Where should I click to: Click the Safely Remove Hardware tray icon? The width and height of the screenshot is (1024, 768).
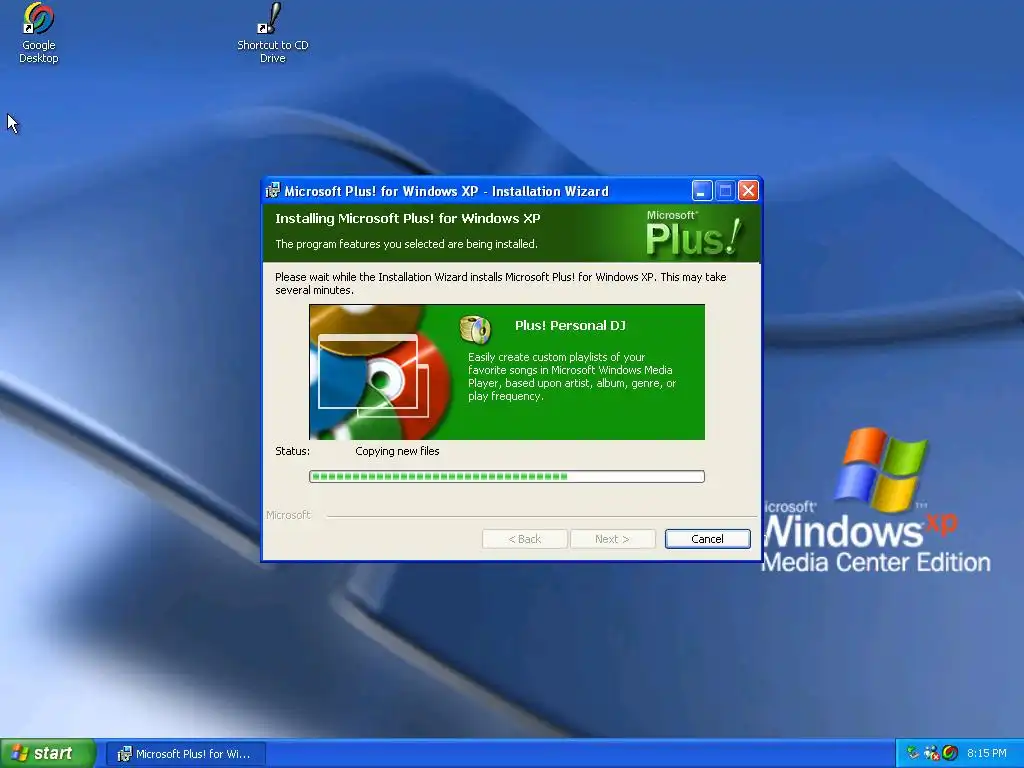(913, 753)
